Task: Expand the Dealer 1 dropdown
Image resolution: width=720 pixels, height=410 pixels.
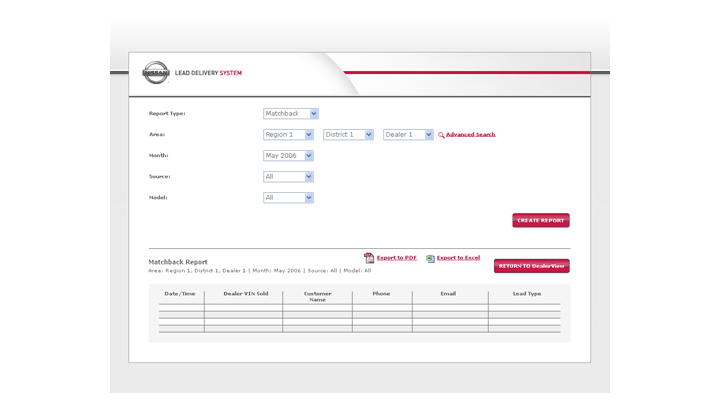Action: point(408,135)
